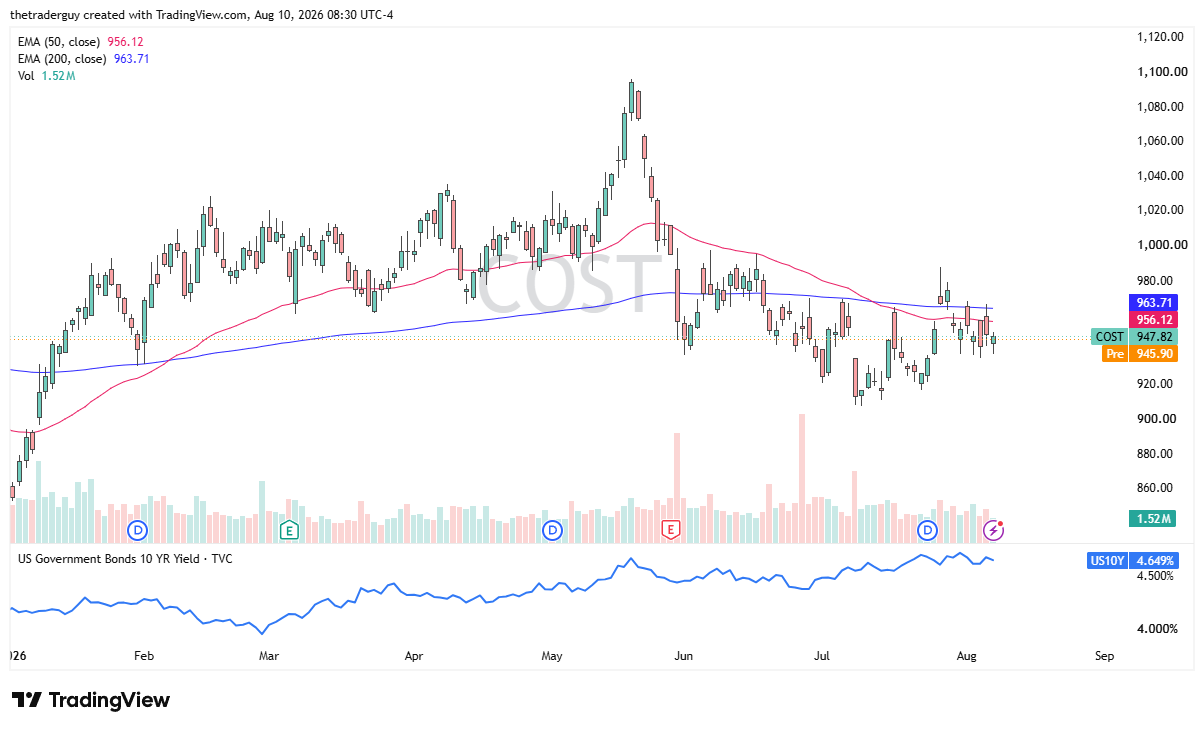Image resolution: width=1204 pixels, height=730 pixels.
Task: Click the pink 956.12 price axis label
Action: pos(1153,319)
